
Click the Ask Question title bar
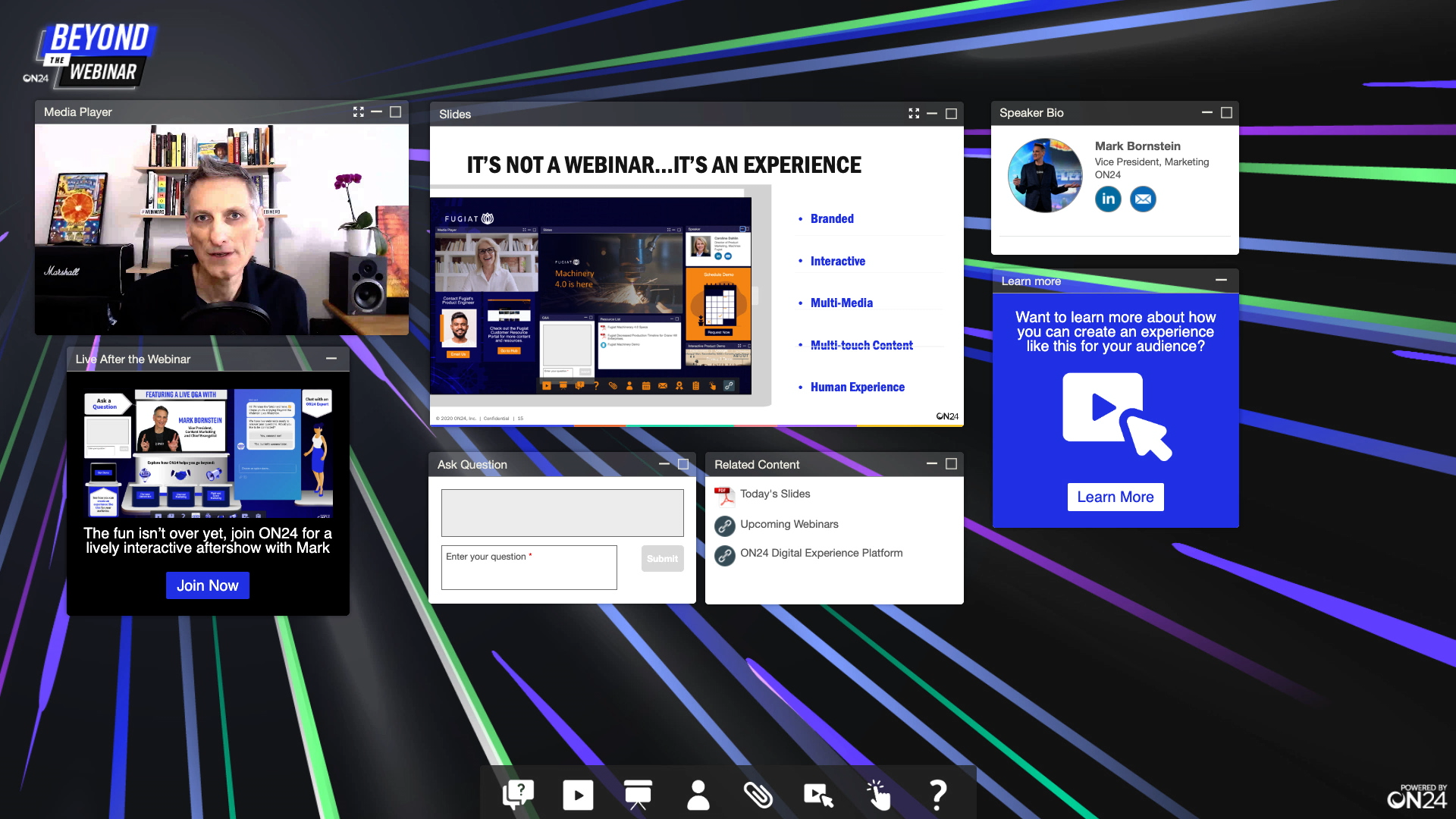(562, 464)
